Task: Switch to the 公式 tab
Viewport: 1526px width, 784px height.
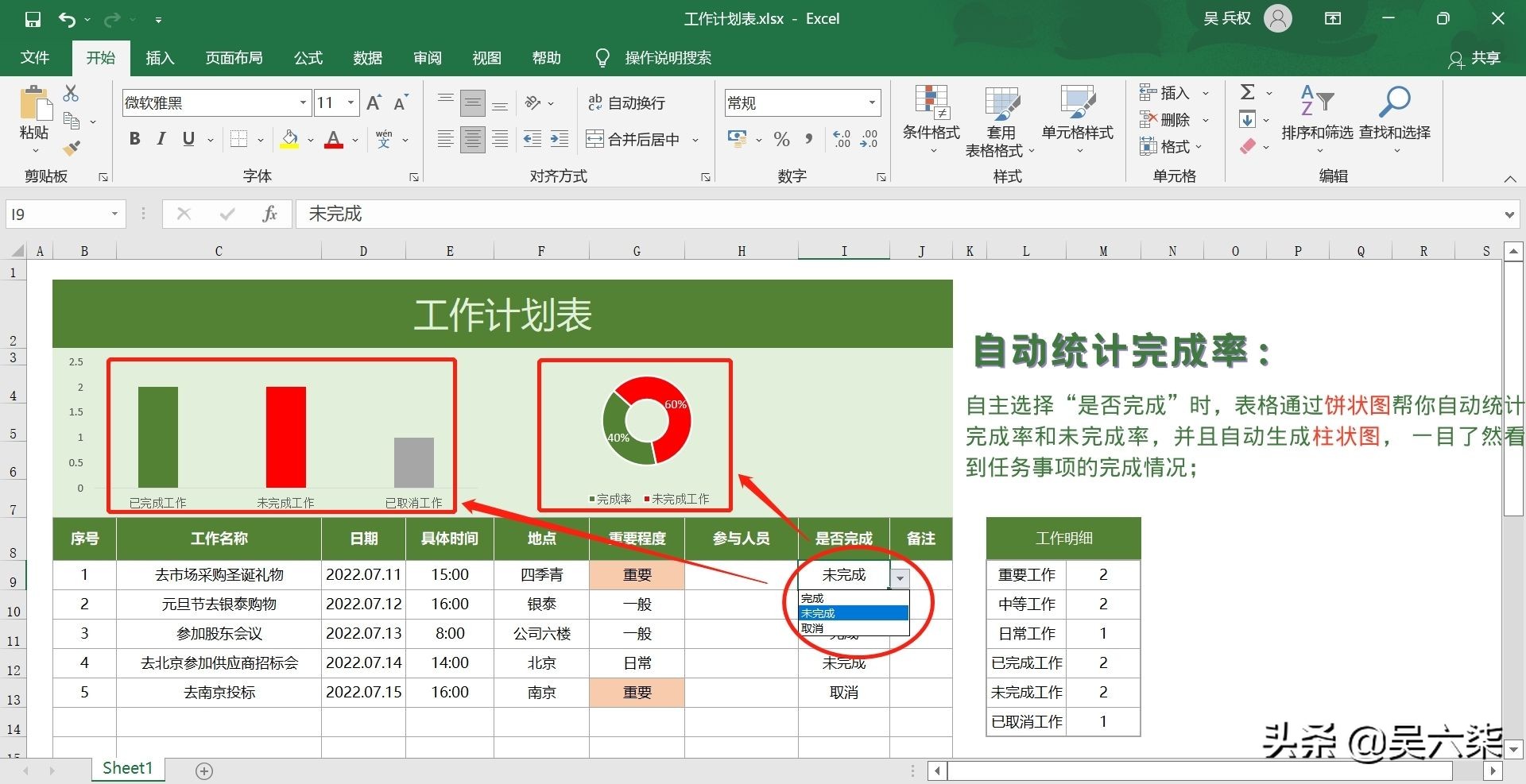Action: [x=308, y=58]
